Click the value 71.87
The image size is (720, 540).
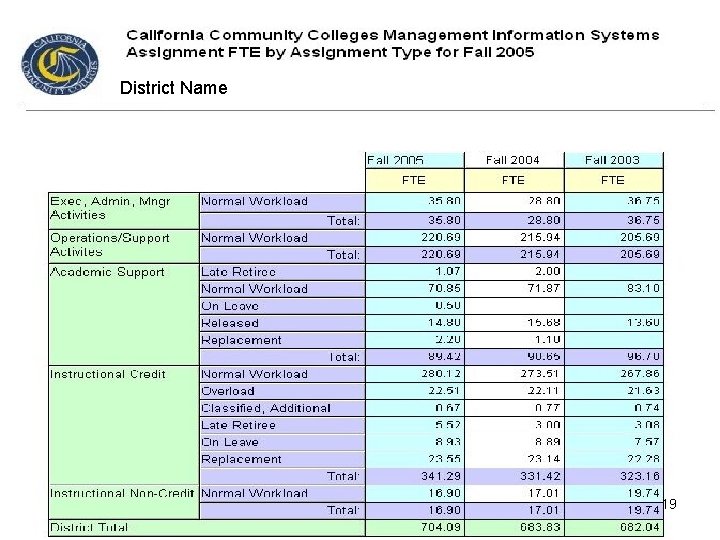pos(544,289)
